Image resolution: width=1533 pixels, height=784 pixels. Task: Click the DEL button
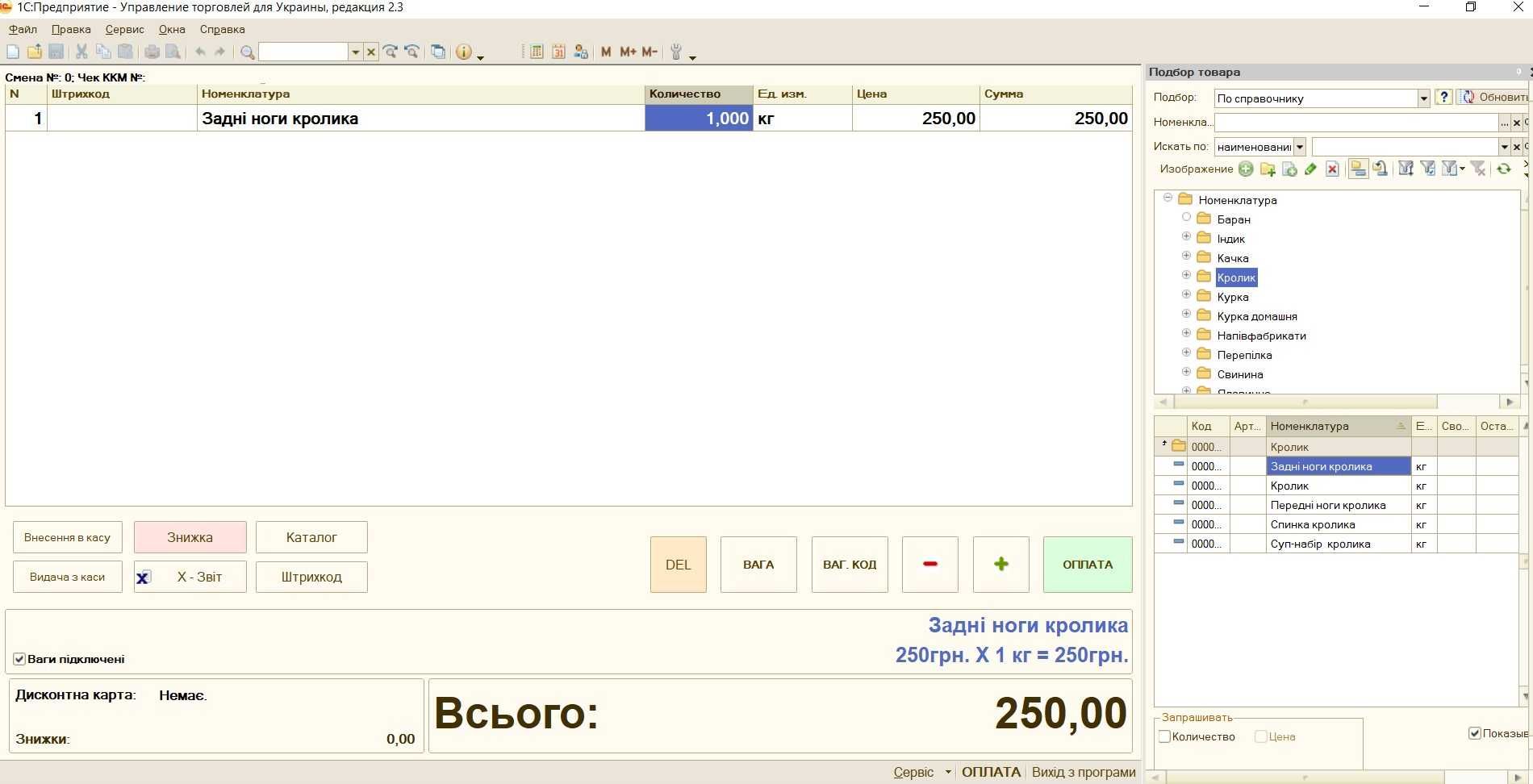point(678,565)
